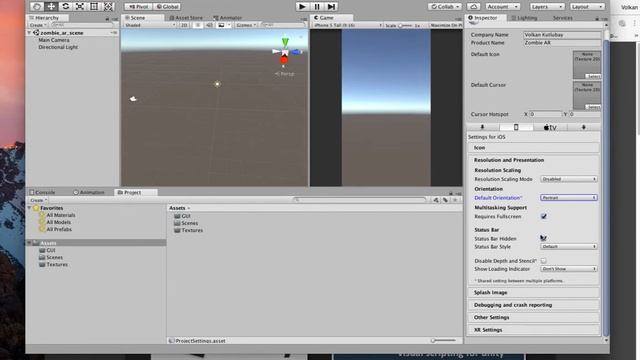This screenshot has width=640, height=360.
Task: Adjust Project panel icon size slider
Action: [x=444, y=340]
